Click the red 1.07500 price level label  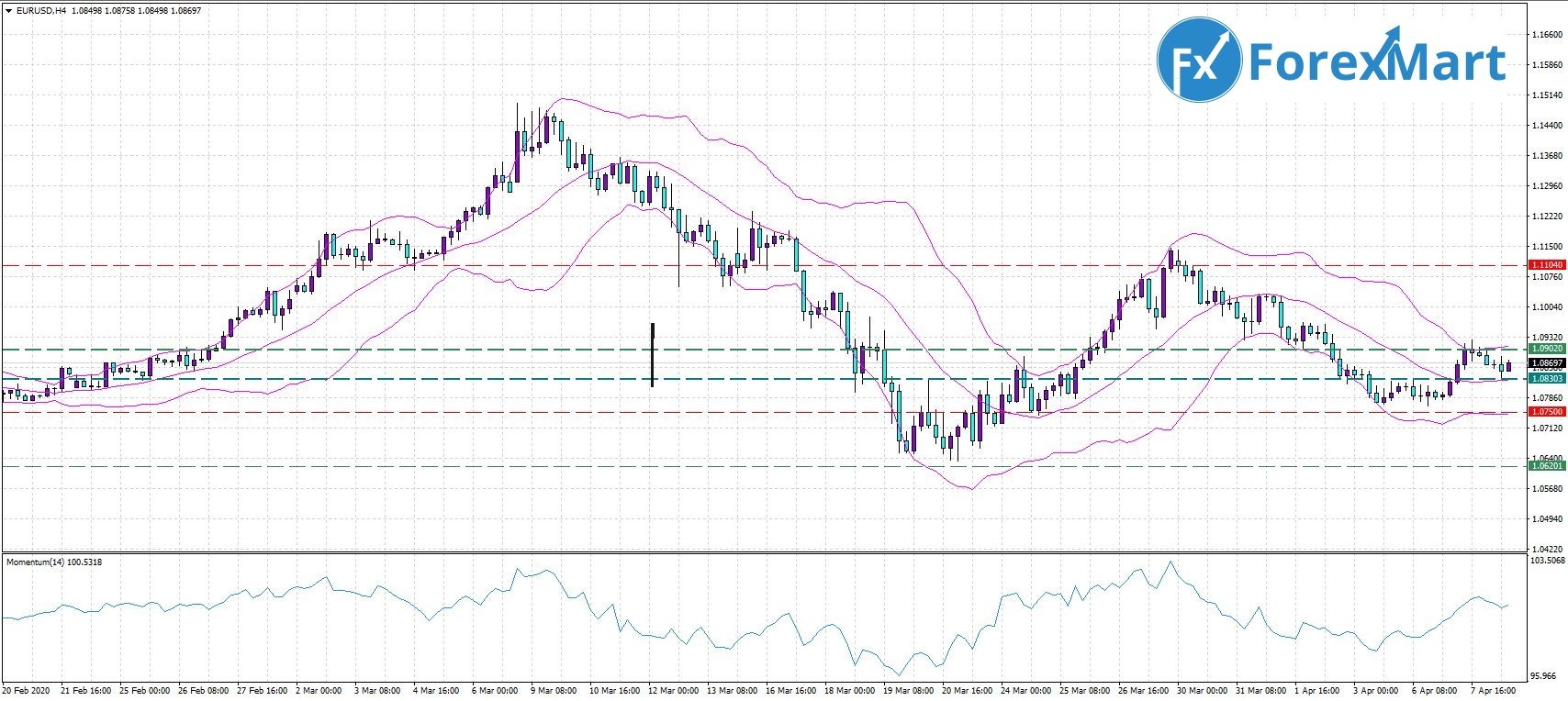(x=1546, y=412)
